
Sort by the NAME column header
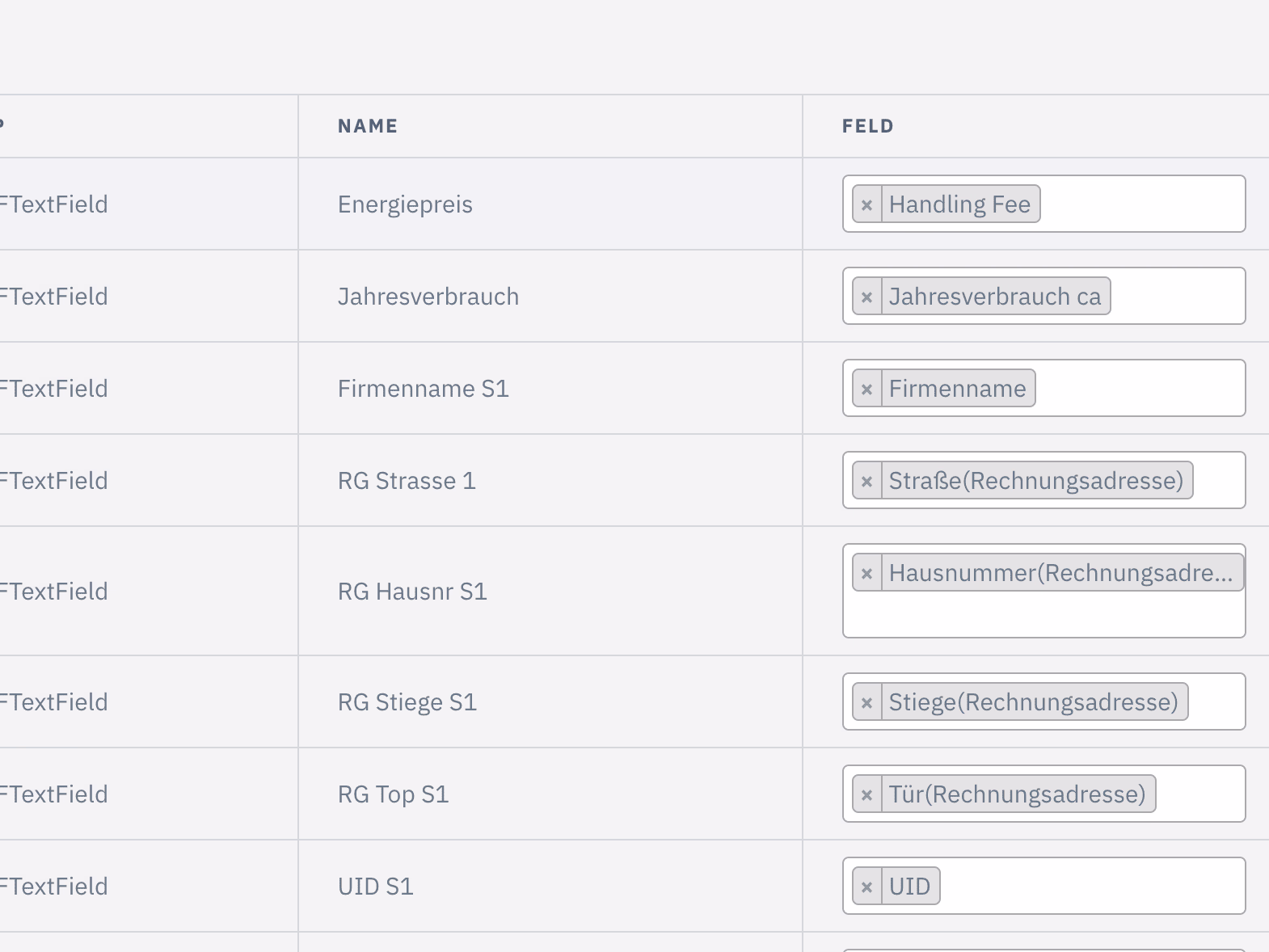[x=368, y=126]
